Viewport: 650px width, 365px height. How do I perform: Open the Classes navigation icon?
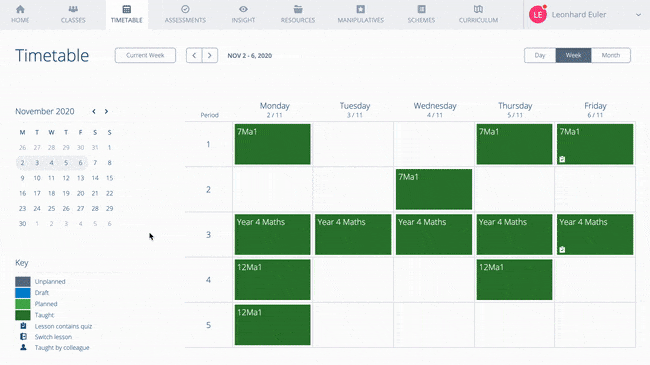coord(73,9)
